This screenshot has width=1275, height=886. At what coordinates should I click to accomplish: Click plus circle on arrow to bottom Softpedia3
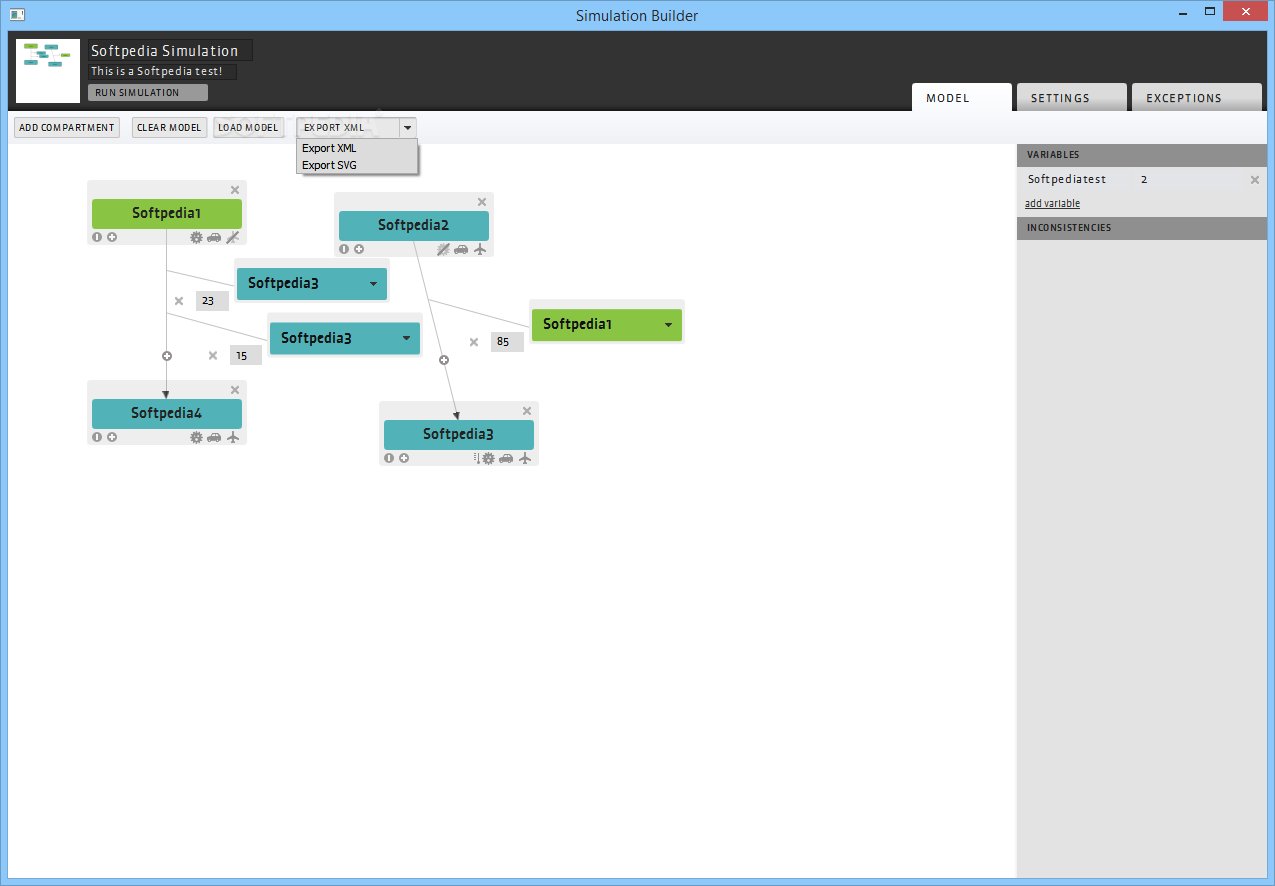(444, 360)
